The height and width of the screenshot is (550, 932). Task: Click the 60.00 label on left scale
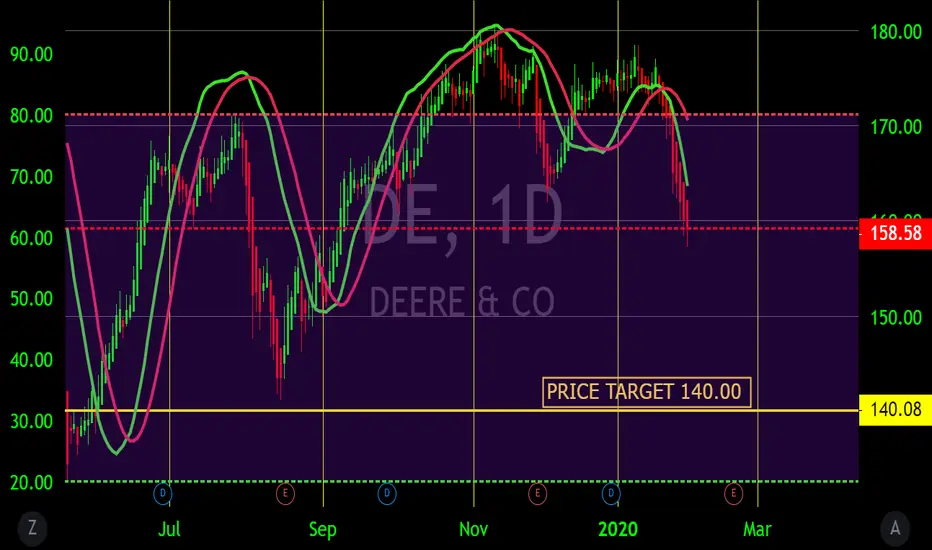pyautogui.click(x=32, y=238)
